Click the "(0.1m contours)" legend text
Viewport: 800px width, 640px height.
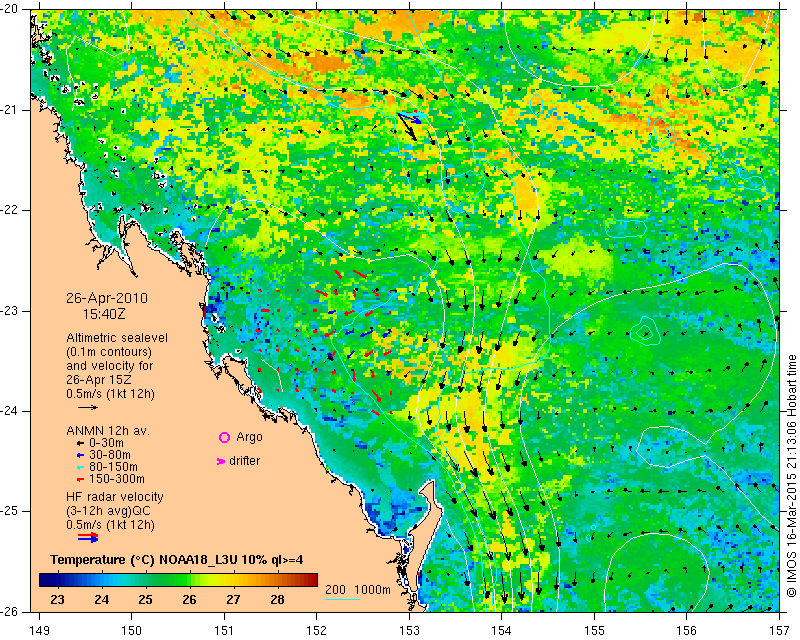point(109,352)
